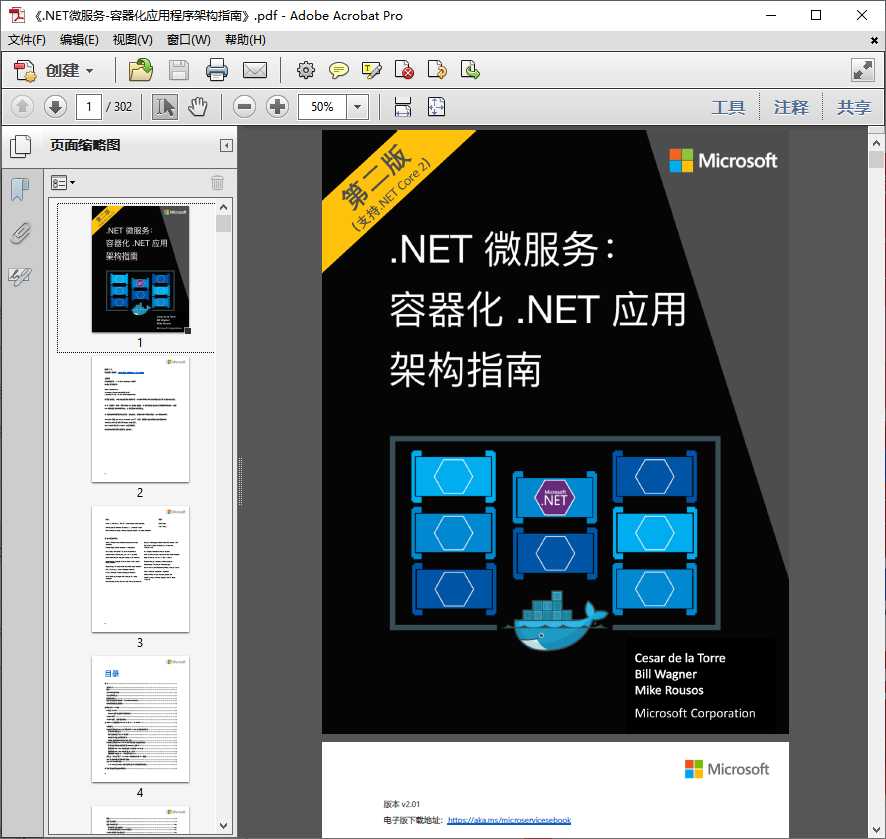Viewport: 886px width, 839px height.
Task: Click the add sticky note comment icon
Action: click(339, 70)
